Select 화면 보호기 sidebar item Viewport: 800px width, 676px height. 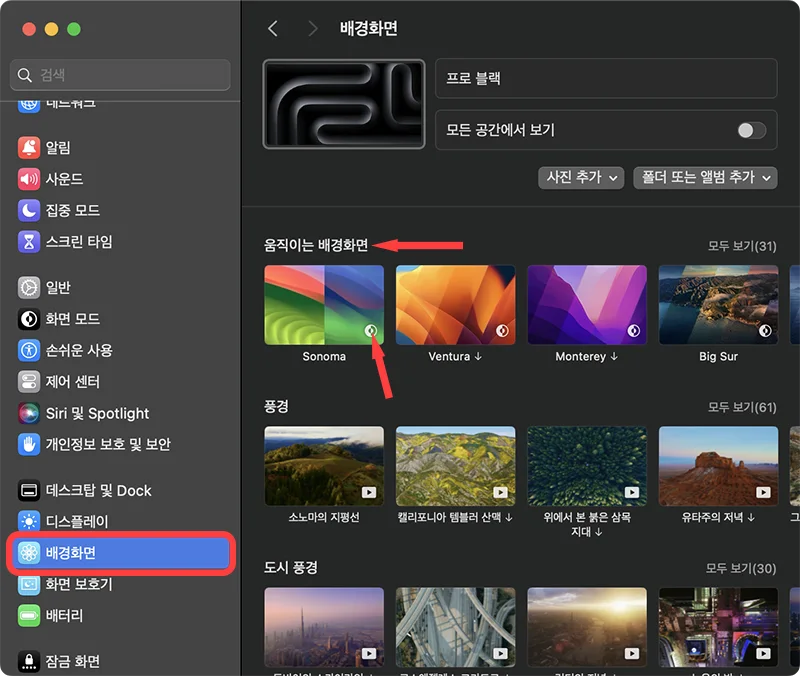click(x=122, y=584)
